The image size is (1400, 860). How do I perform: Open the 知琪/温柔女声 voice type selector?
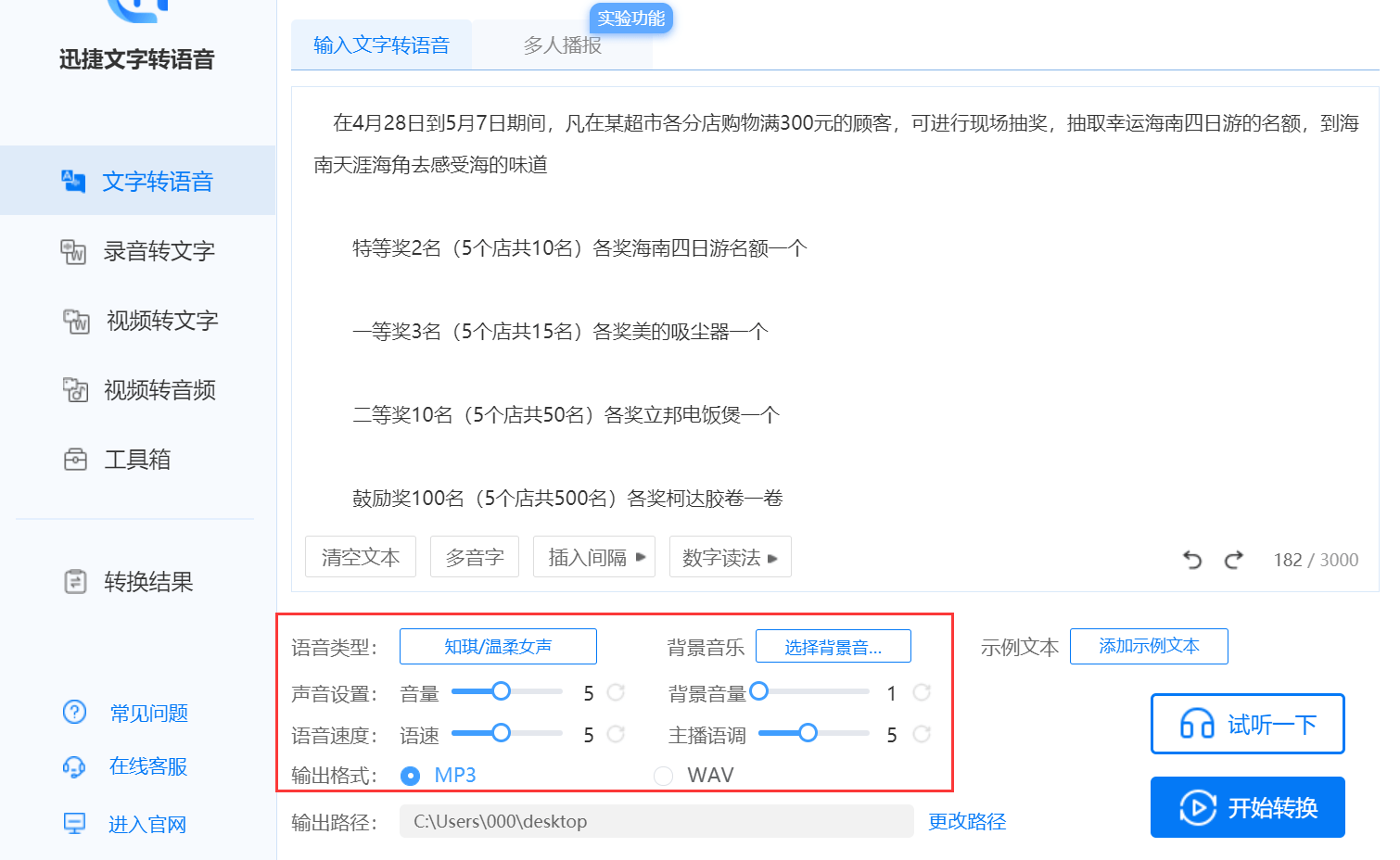coord(498,647)
